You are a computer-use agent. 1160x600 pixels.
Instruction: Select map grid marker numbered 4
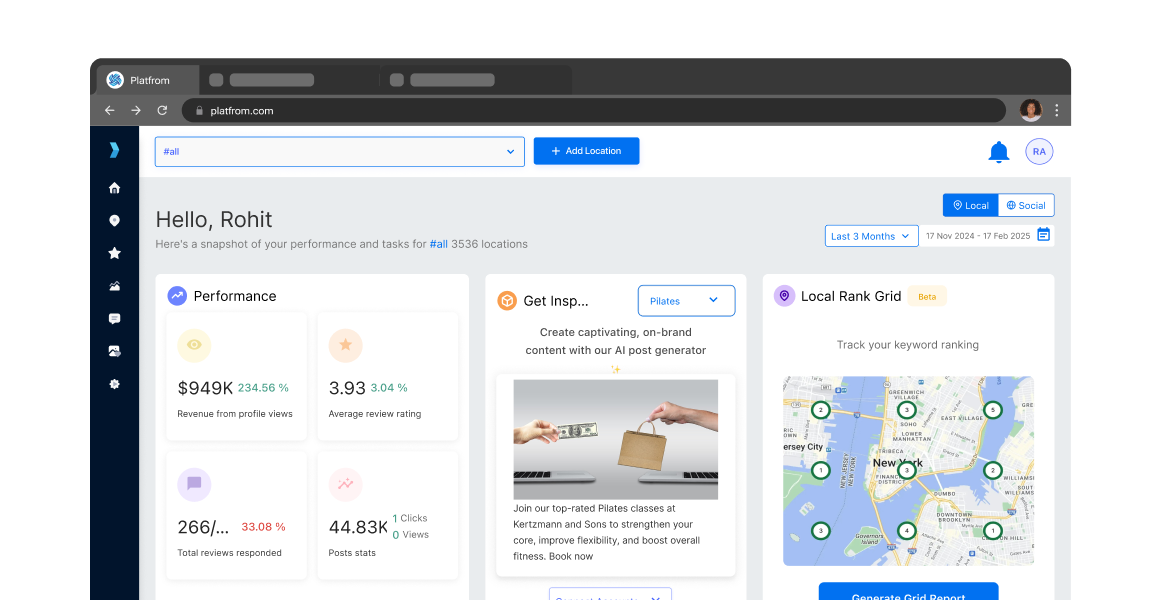(x=906, y=530)
